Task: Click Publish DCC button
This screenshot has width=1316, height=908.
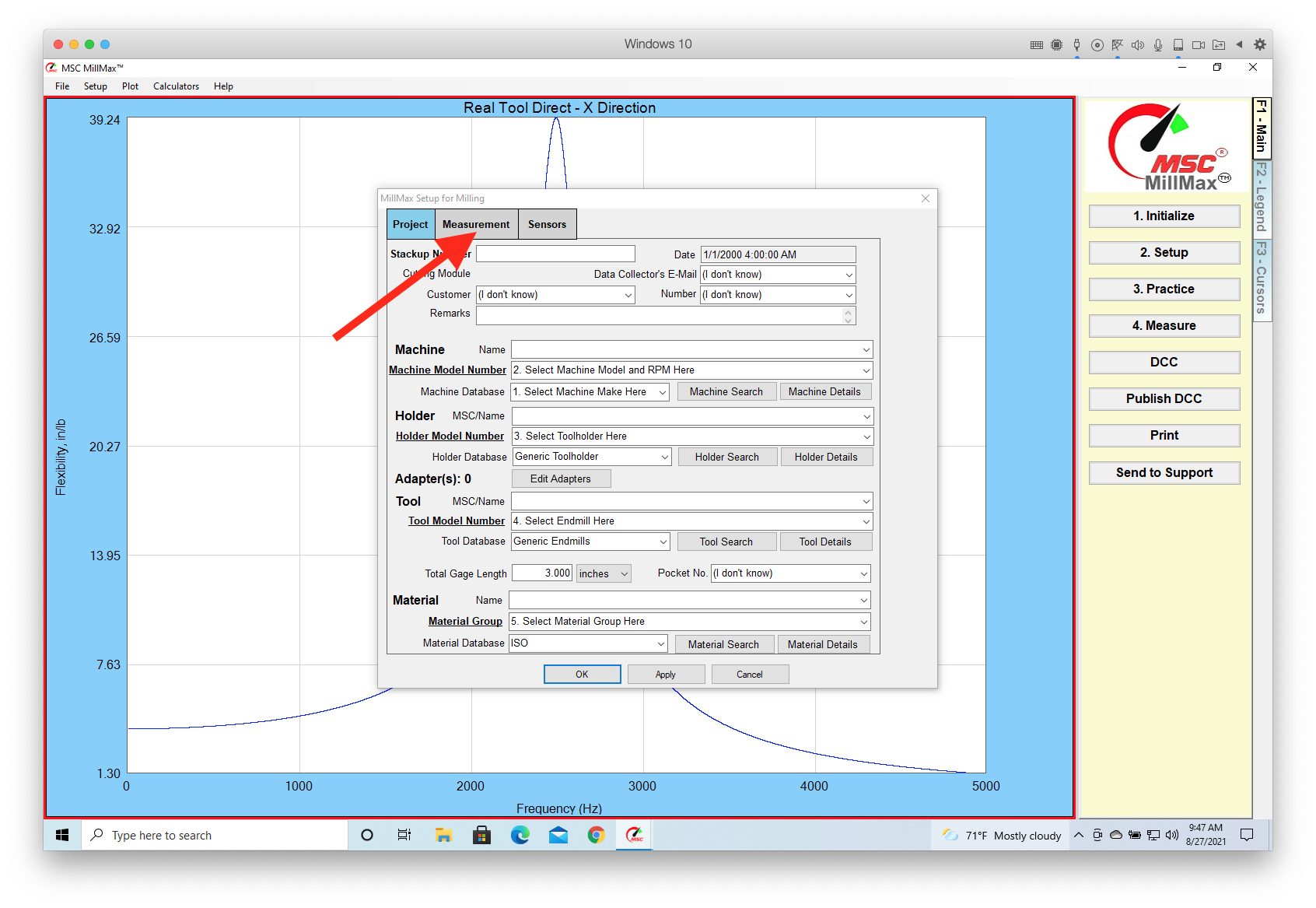Action: (1164, 399)
